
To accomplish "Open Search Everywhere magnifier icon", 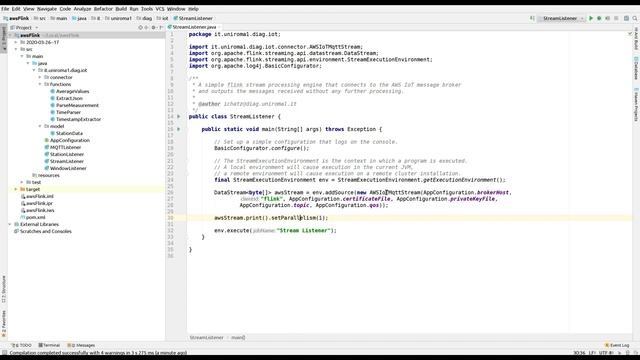I will point(635,18).
